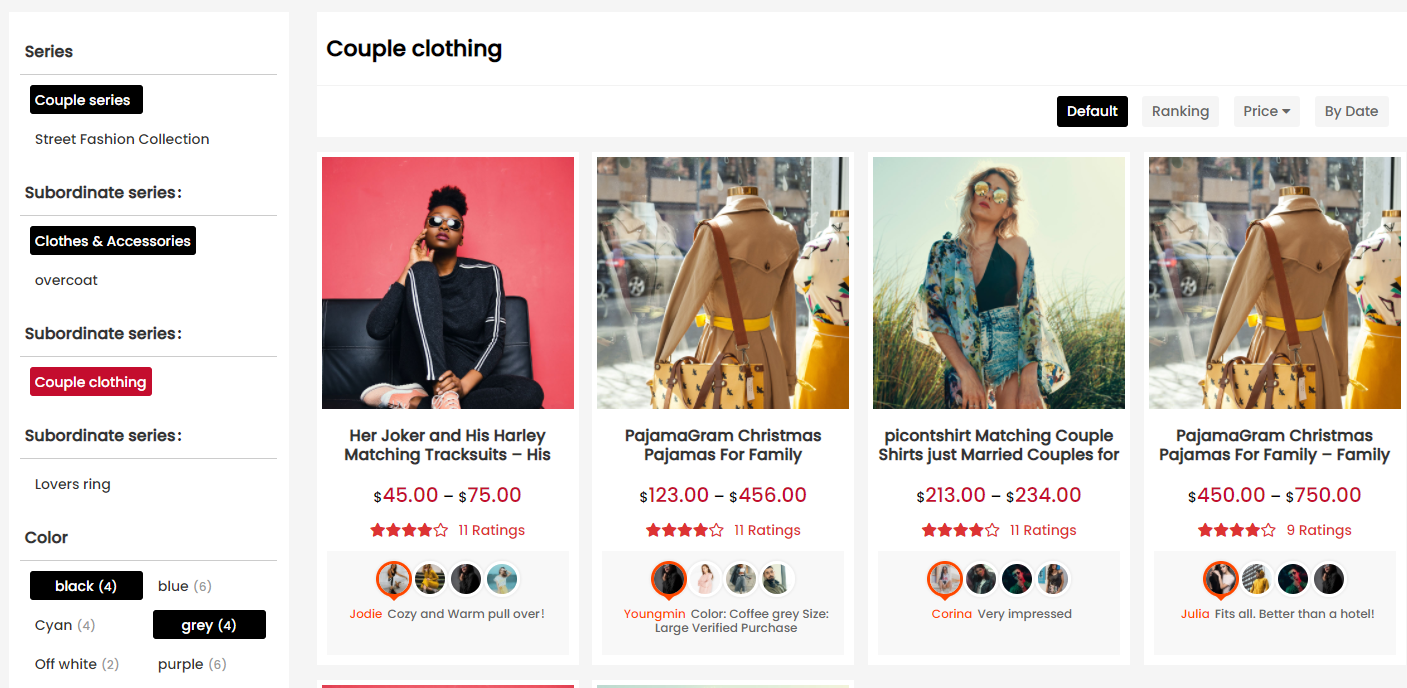Deselect the black color filter
This screenshot has height=688, width=1407.
(x=86, y=586)
